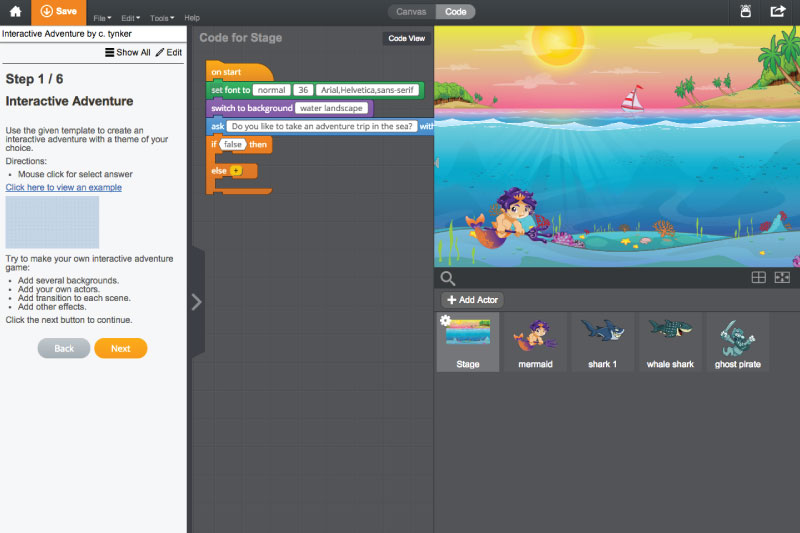Open the Stage settings gear
Image resolution: width=800 pixels, height=533 pixels.
[x=445, y=320]
